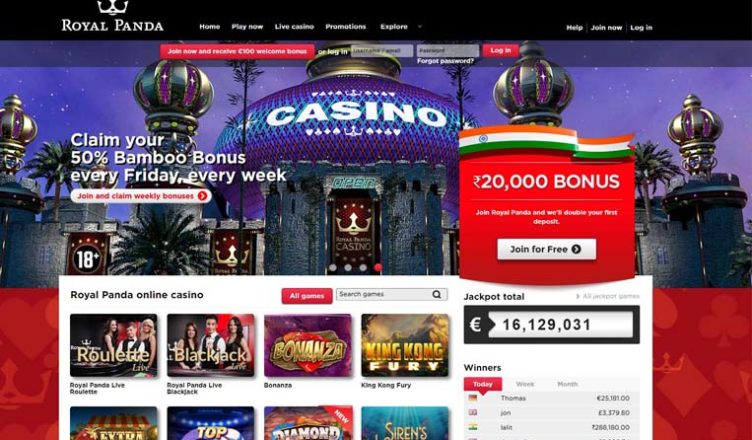
Task: Select the first carousel slide dot
Action: [x=333, y=267]
